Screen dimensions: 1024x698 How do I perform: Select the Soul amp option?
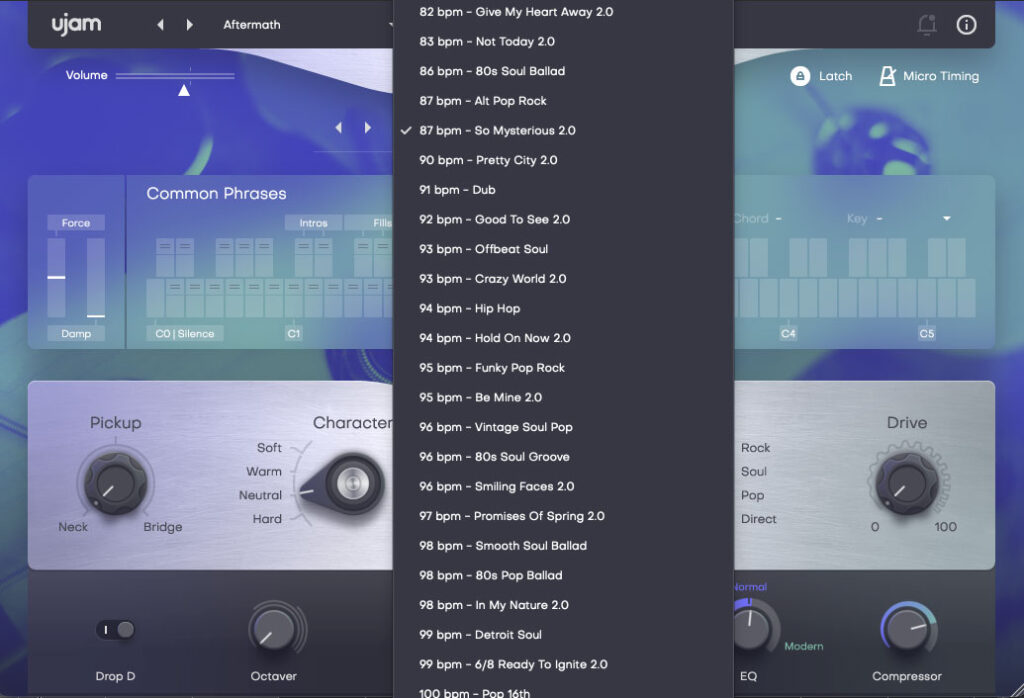[754, 471]
